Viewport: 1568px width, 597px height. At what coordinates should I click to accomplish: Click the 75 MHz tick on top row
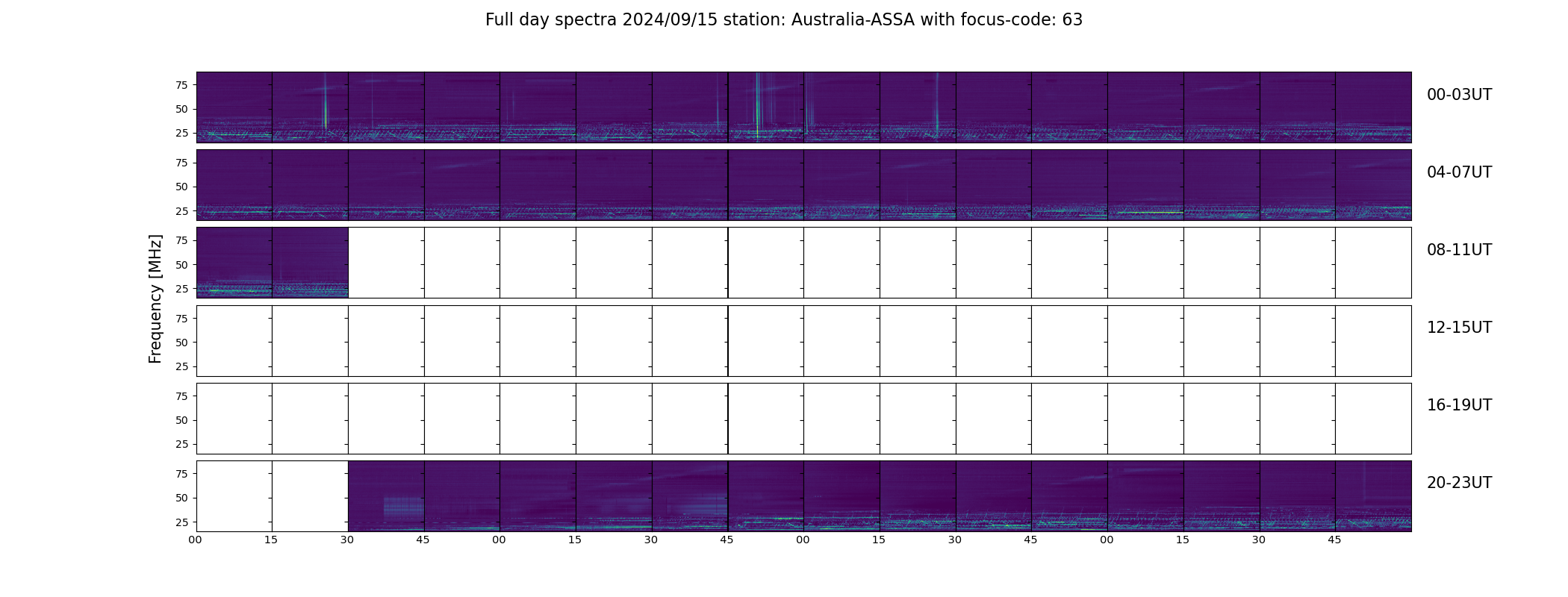tap(181, 85)
